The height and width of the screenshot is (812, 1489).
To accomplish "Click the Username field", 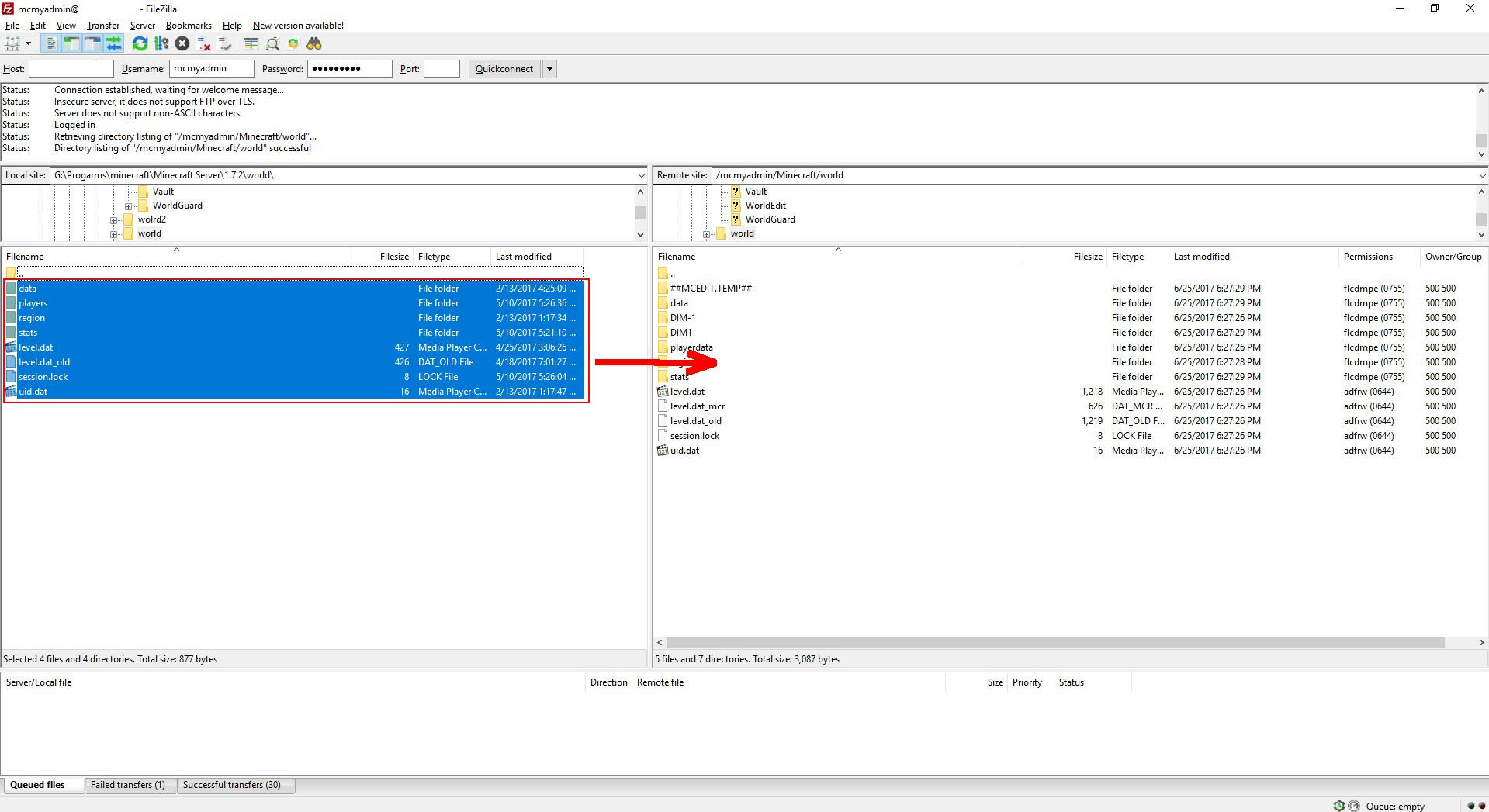I will (211, 68).
